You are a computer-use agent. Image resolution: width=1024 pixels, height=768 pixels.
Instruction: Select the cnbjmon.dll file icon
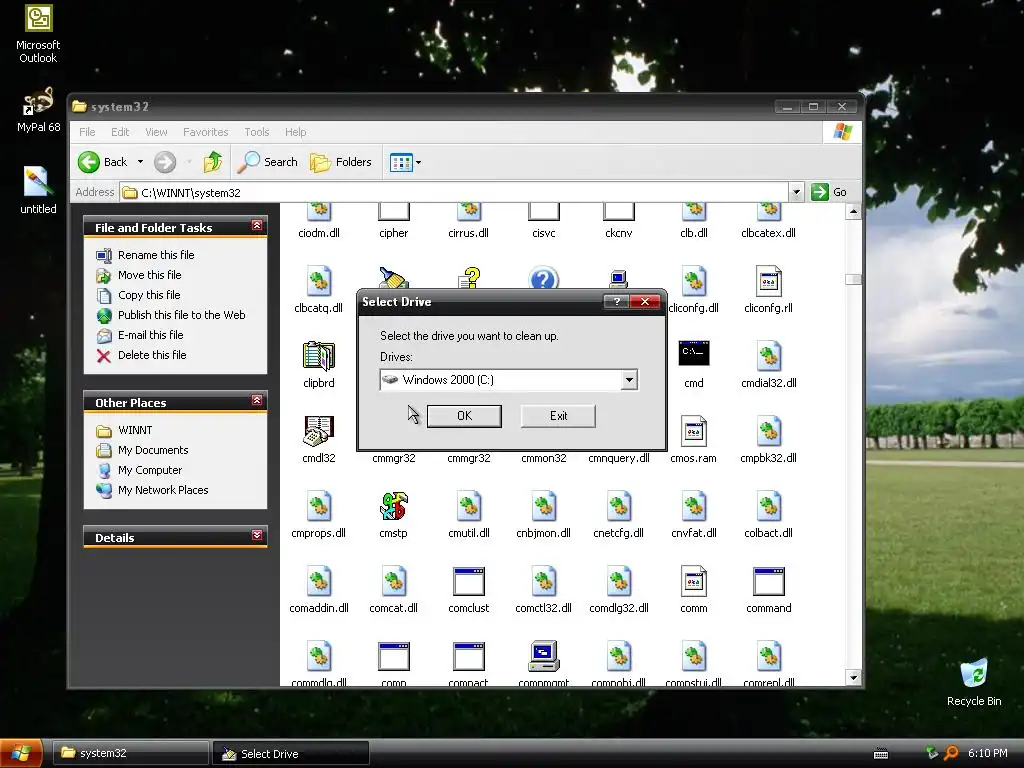pyautogui.click(x=543, y=506)
